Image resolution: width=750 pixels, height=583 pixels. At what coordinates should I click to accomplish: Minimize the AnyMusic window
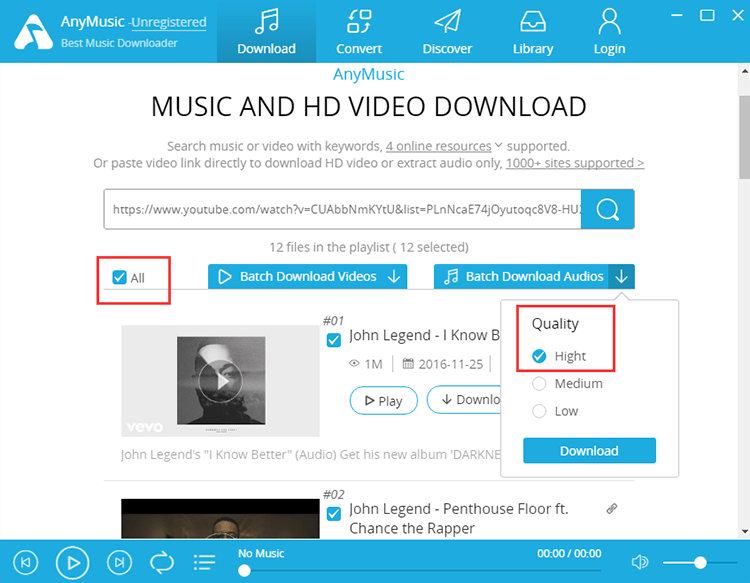[x=676, y=15]
